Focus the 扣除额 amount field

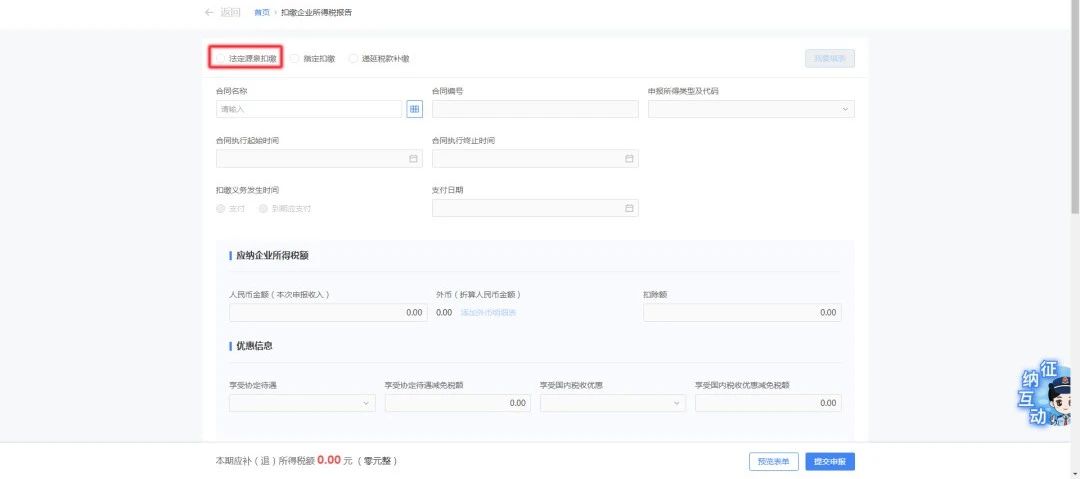pyautogui.click(x=742, y=312)
